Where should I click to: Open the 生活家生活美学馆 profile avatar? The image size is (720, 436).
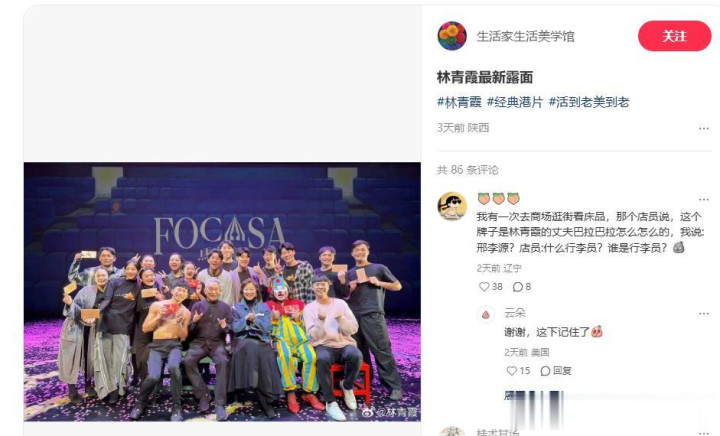pos(452,36)
